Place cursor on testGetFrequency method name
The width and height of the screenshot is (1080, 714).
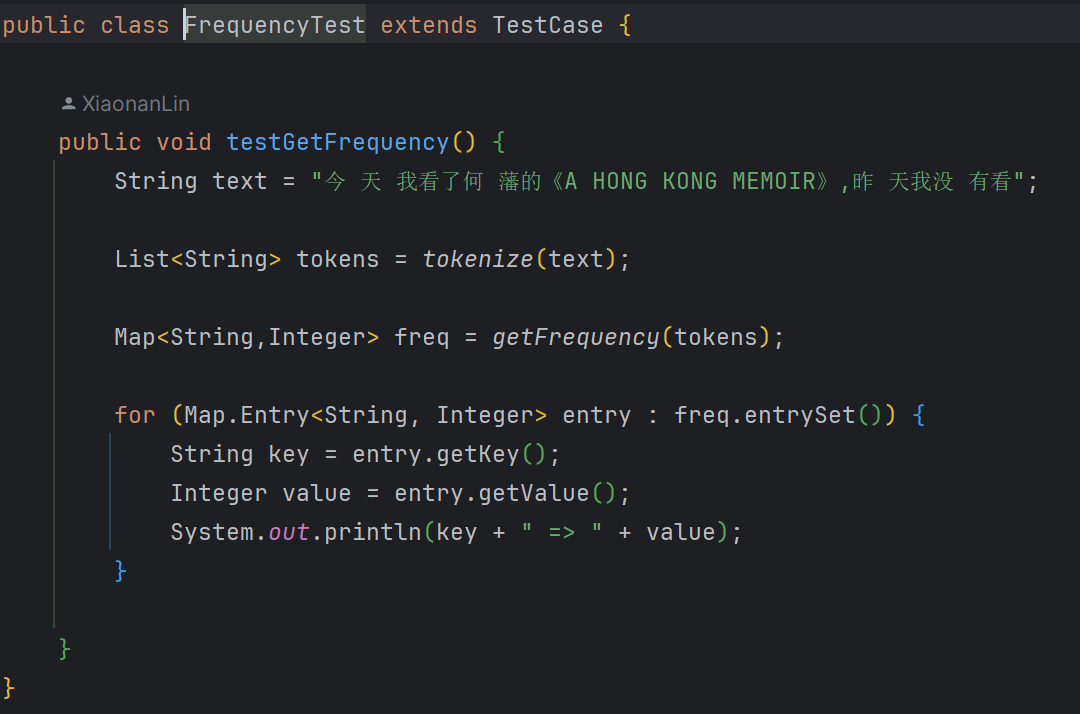point(337,142)
